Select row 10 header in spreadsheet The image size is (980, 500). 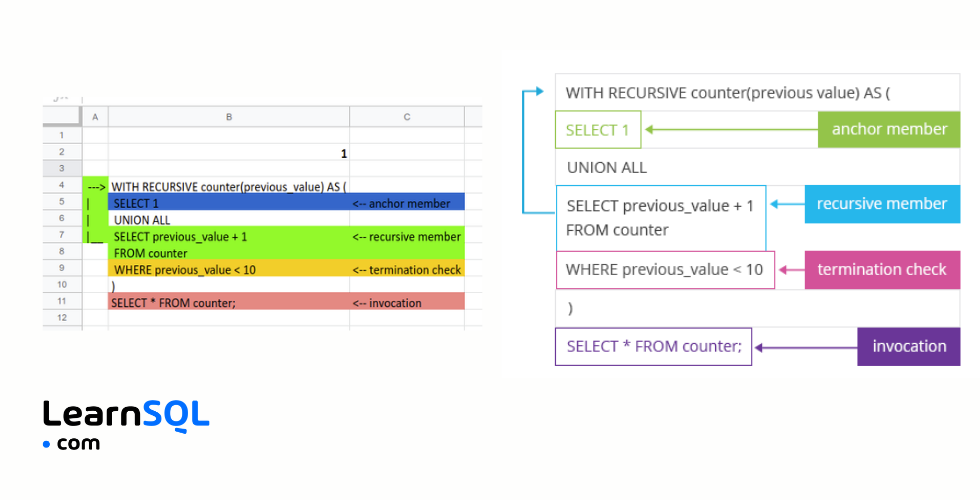tap(62, 284)
